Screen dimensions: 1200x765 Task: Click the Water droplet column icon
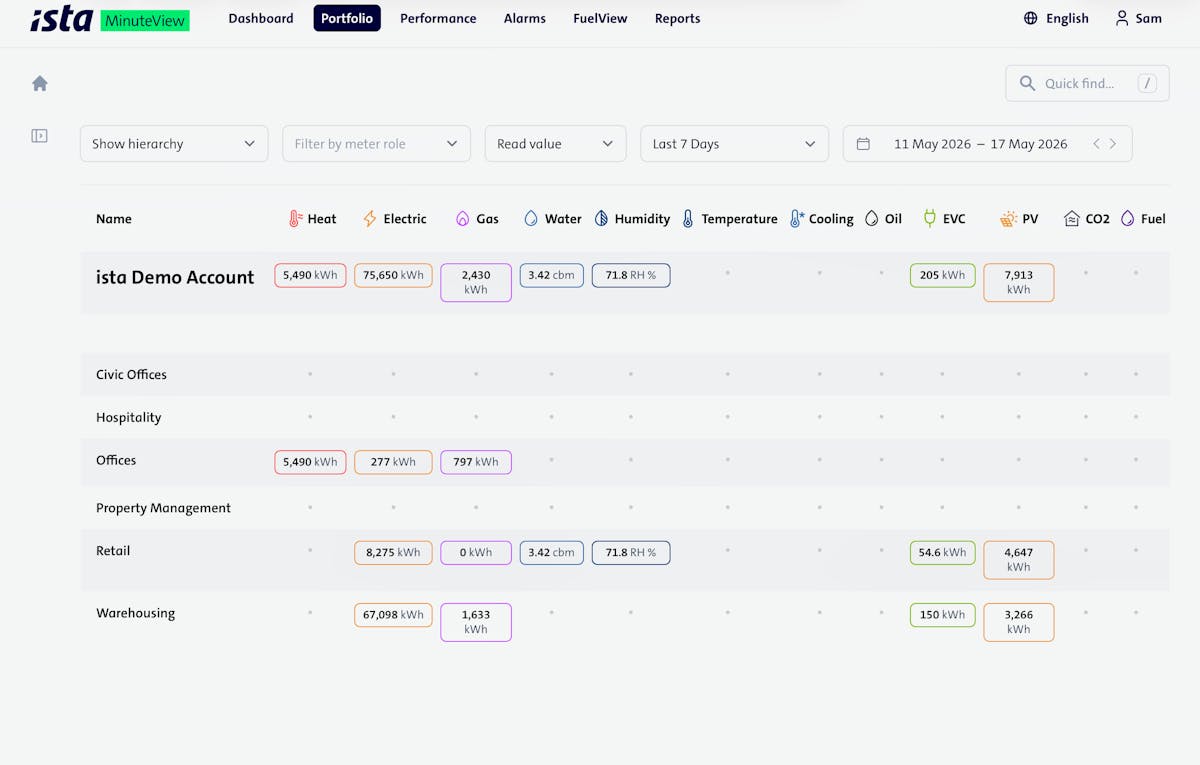click(x=531, y=219)
